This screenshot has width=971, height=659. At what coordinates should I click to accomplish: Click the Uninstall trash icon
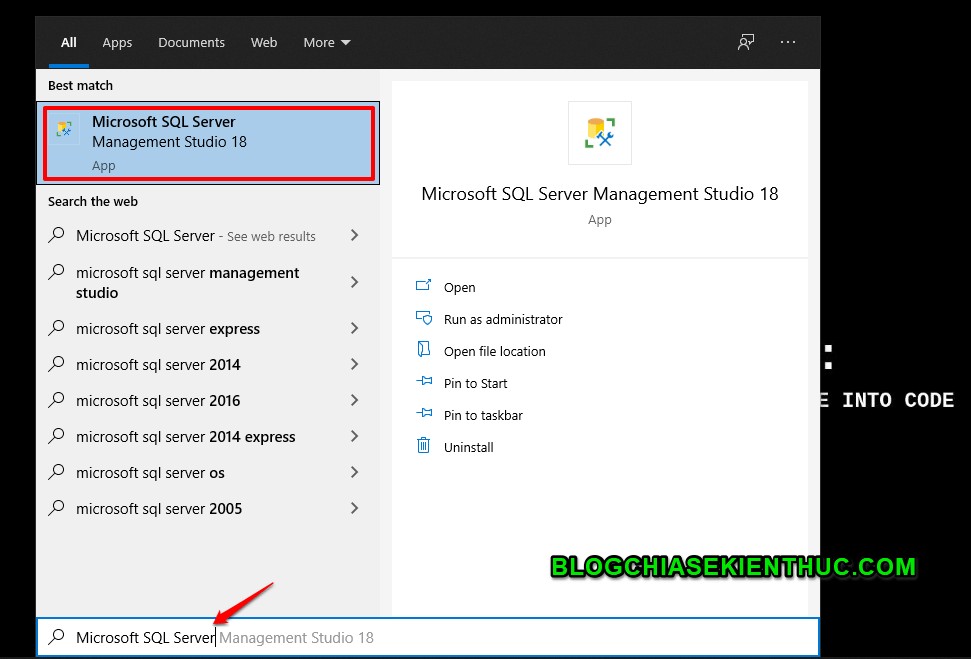tap(424, 445)
